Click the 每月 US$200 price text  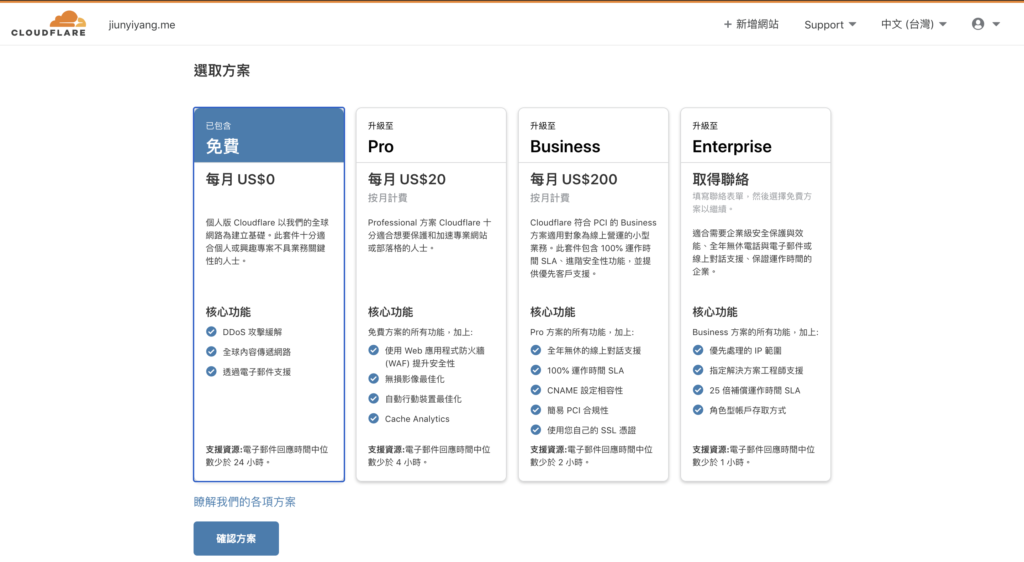click(x=573, y=179)
